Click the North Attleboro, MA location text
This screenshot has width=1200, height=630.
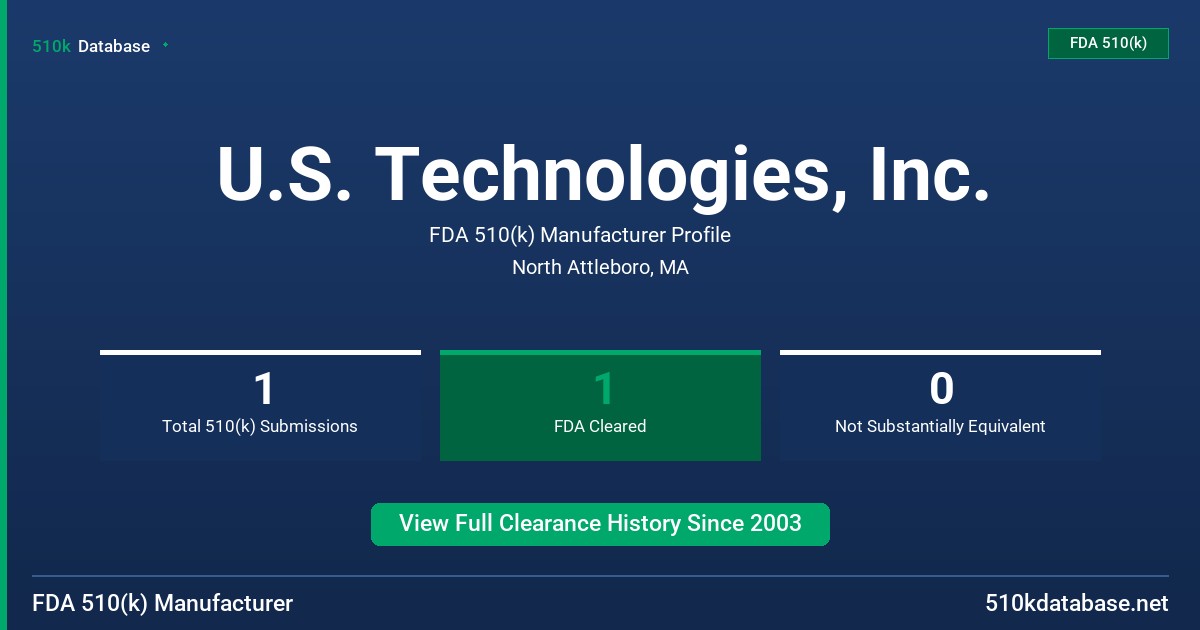click(600, 267)
